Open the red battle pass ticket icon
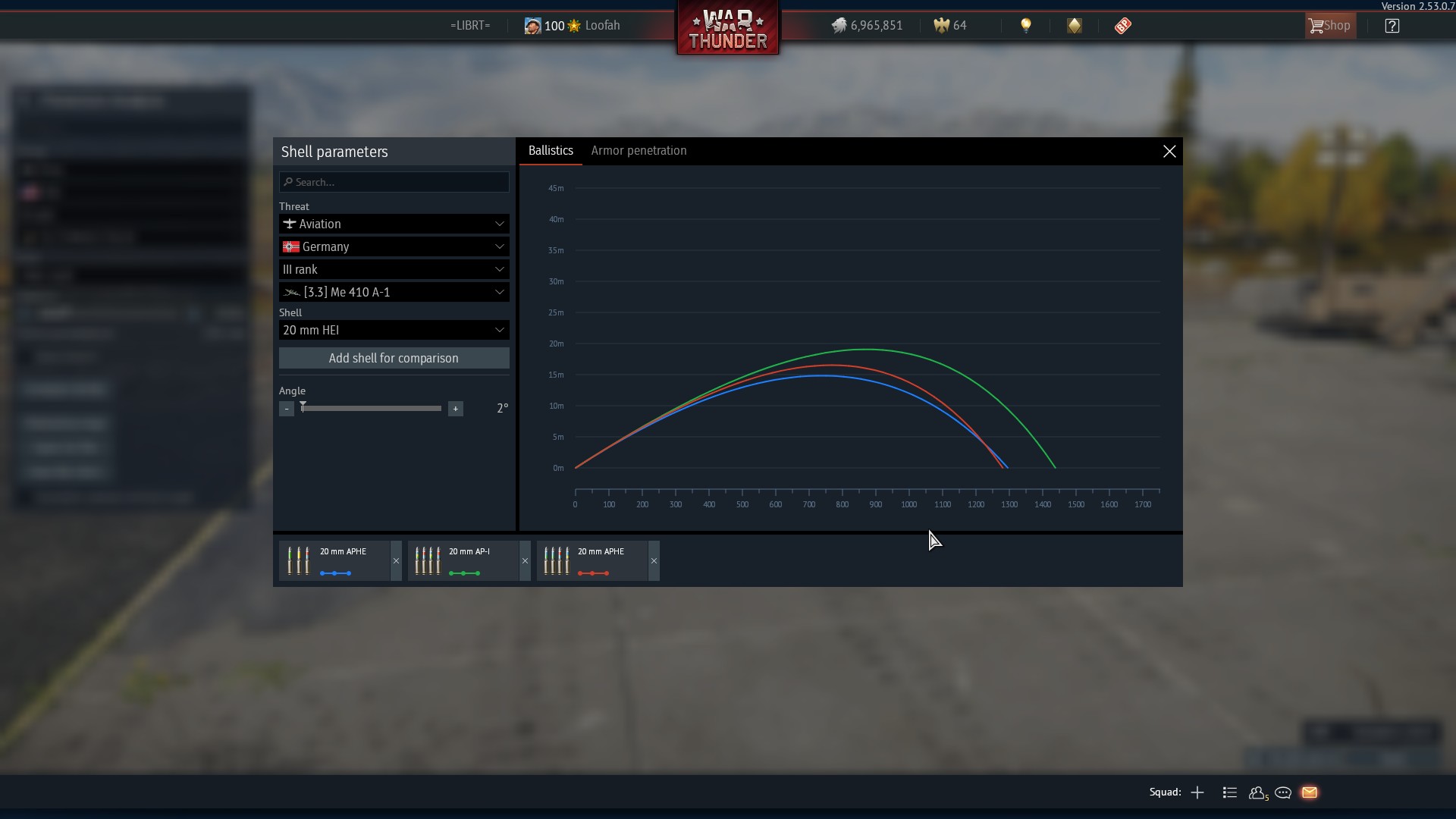Screen dimensions: 1456x819 click(1122, 26)
